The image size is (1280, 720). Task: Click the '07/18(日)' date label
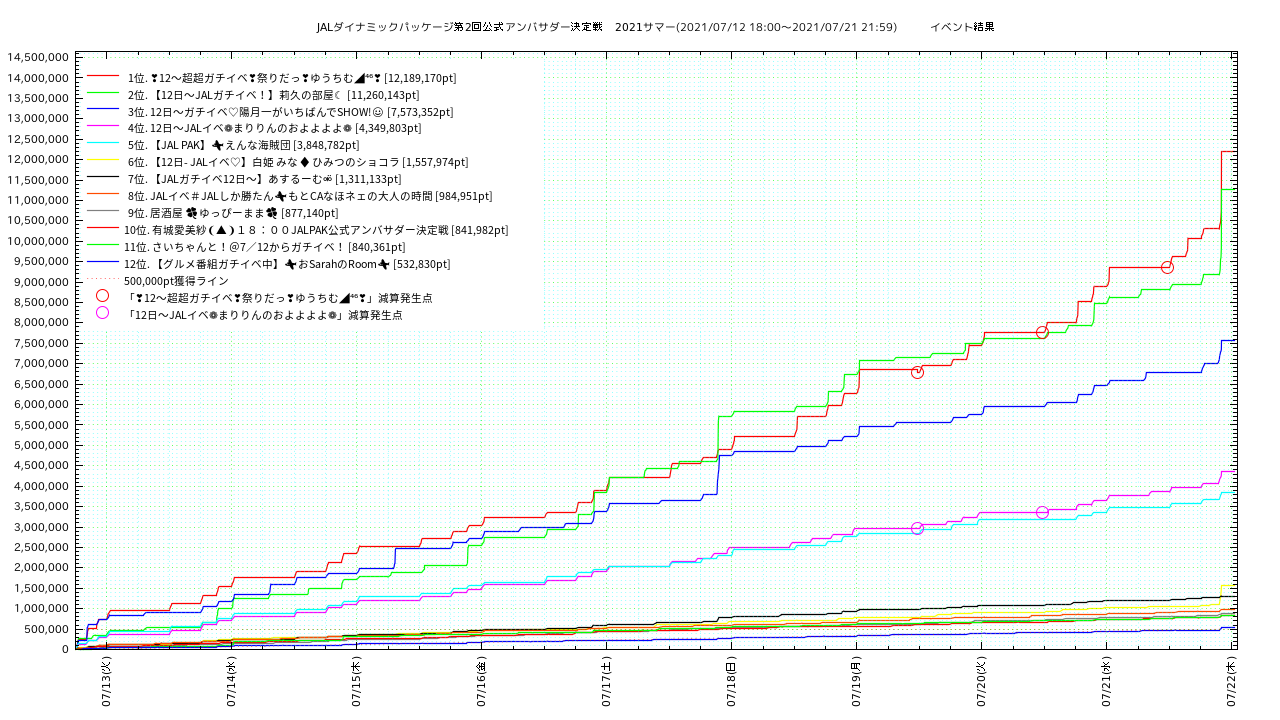[x=732, y=683]
